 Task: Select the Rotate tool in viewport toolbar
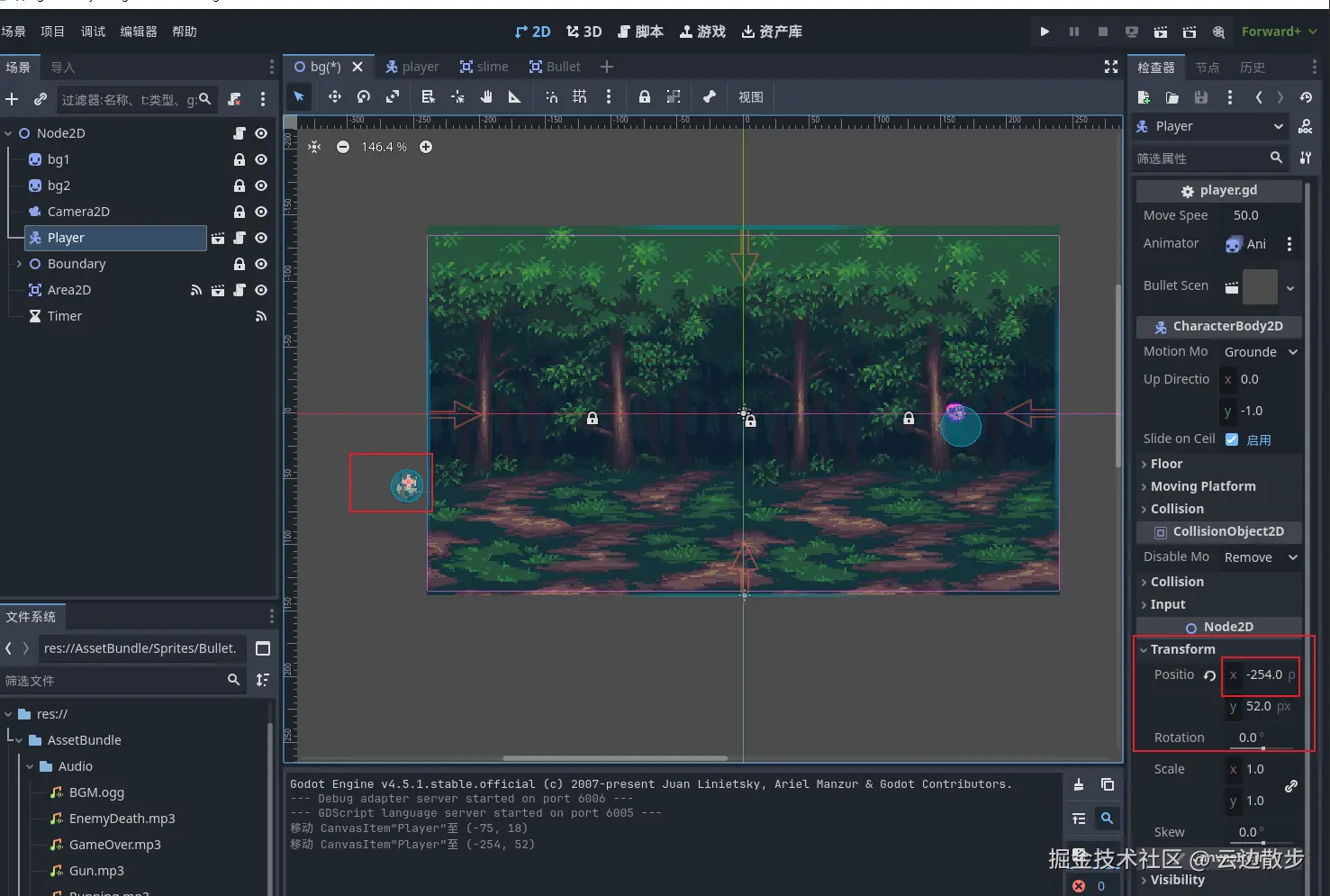[364, 97]
